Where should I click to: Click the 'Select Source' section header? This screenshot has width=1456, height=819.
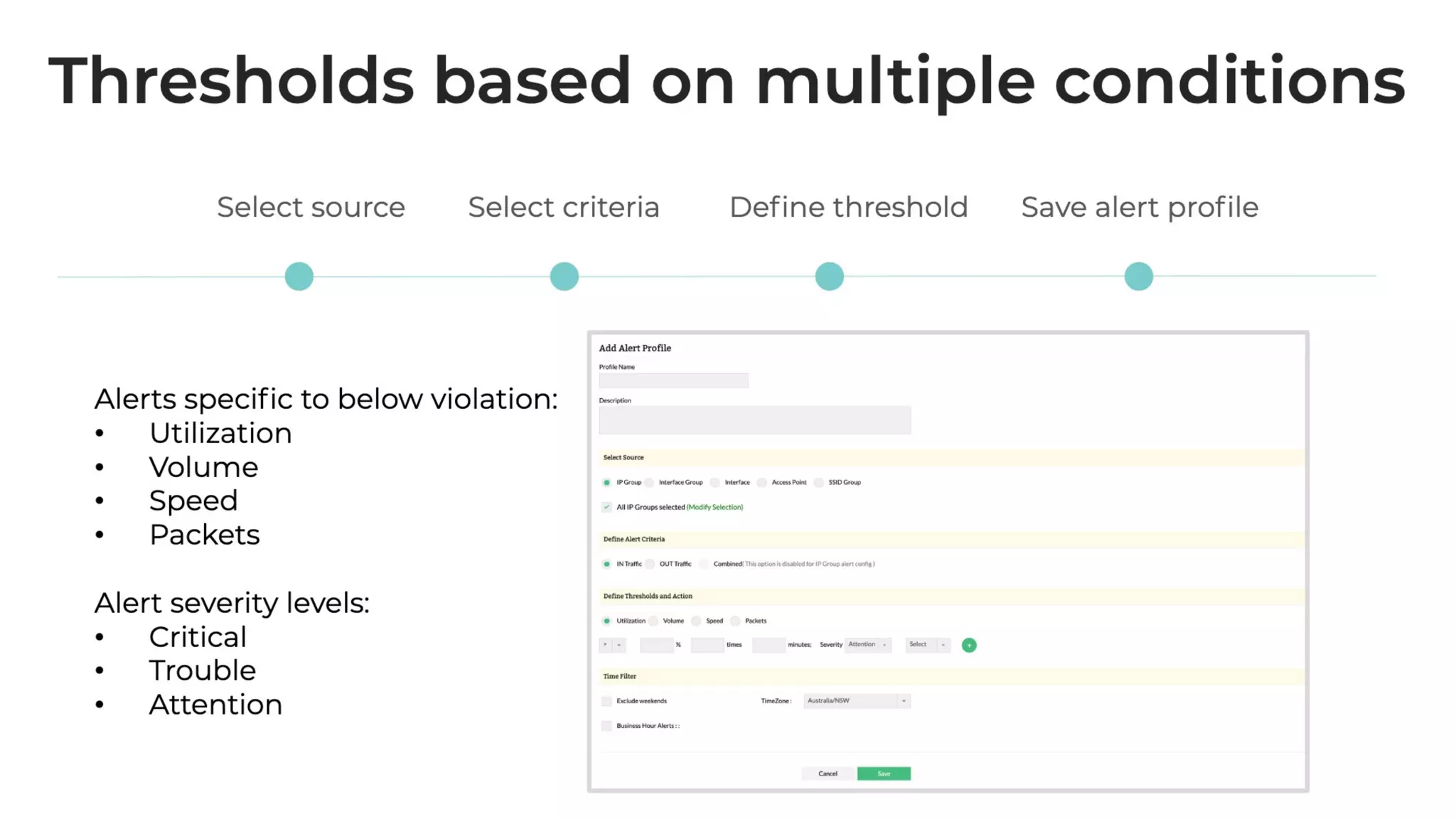pyautogui.click(x=623, y=457)
